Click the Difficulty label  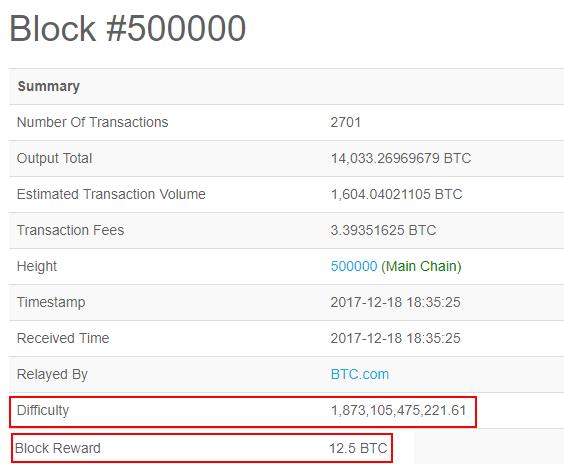click(x=43, y=410)
